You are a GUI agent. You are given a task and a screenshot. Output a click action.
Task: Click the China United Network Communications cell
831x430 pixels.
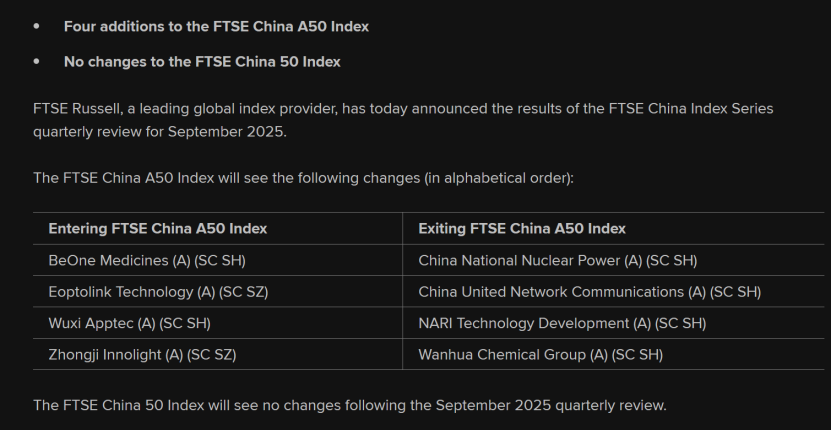(x=589, y=292)
